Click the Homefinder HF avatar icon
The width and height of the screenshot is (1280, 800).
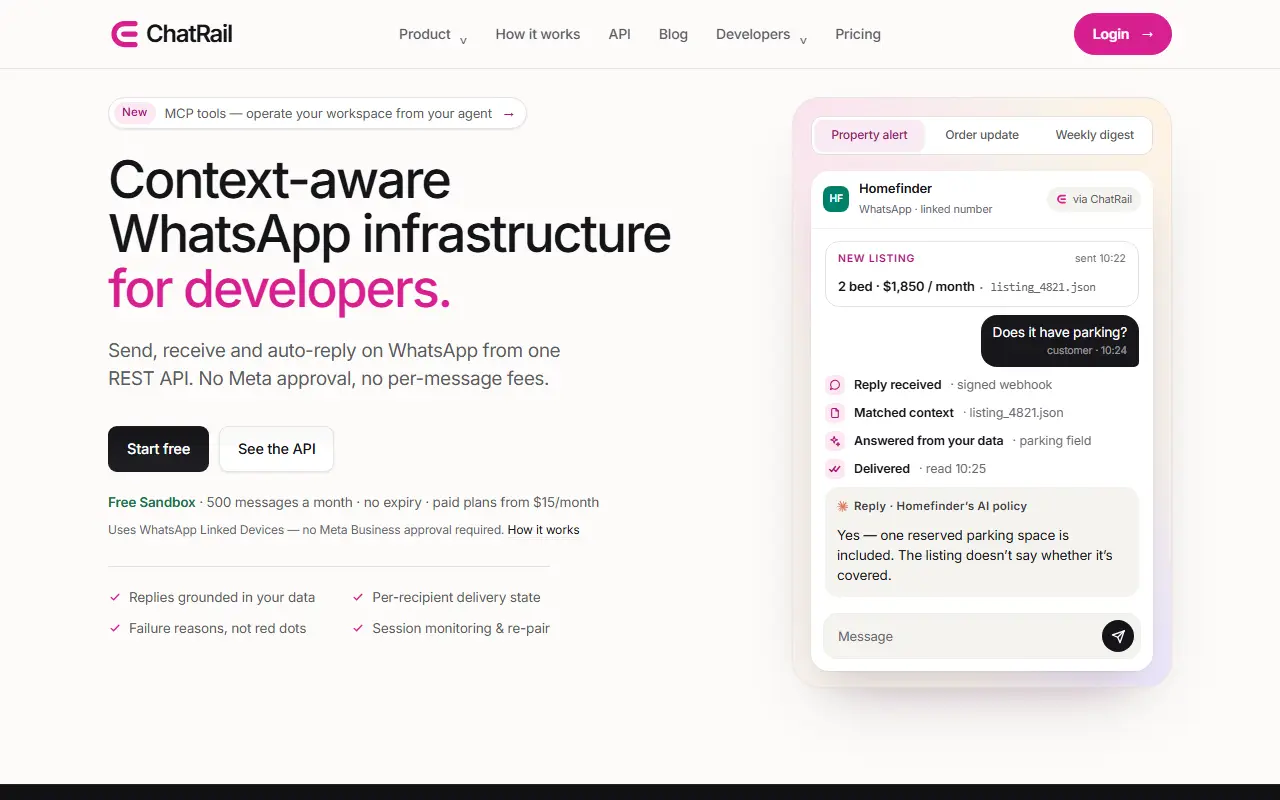pos(836,199)
